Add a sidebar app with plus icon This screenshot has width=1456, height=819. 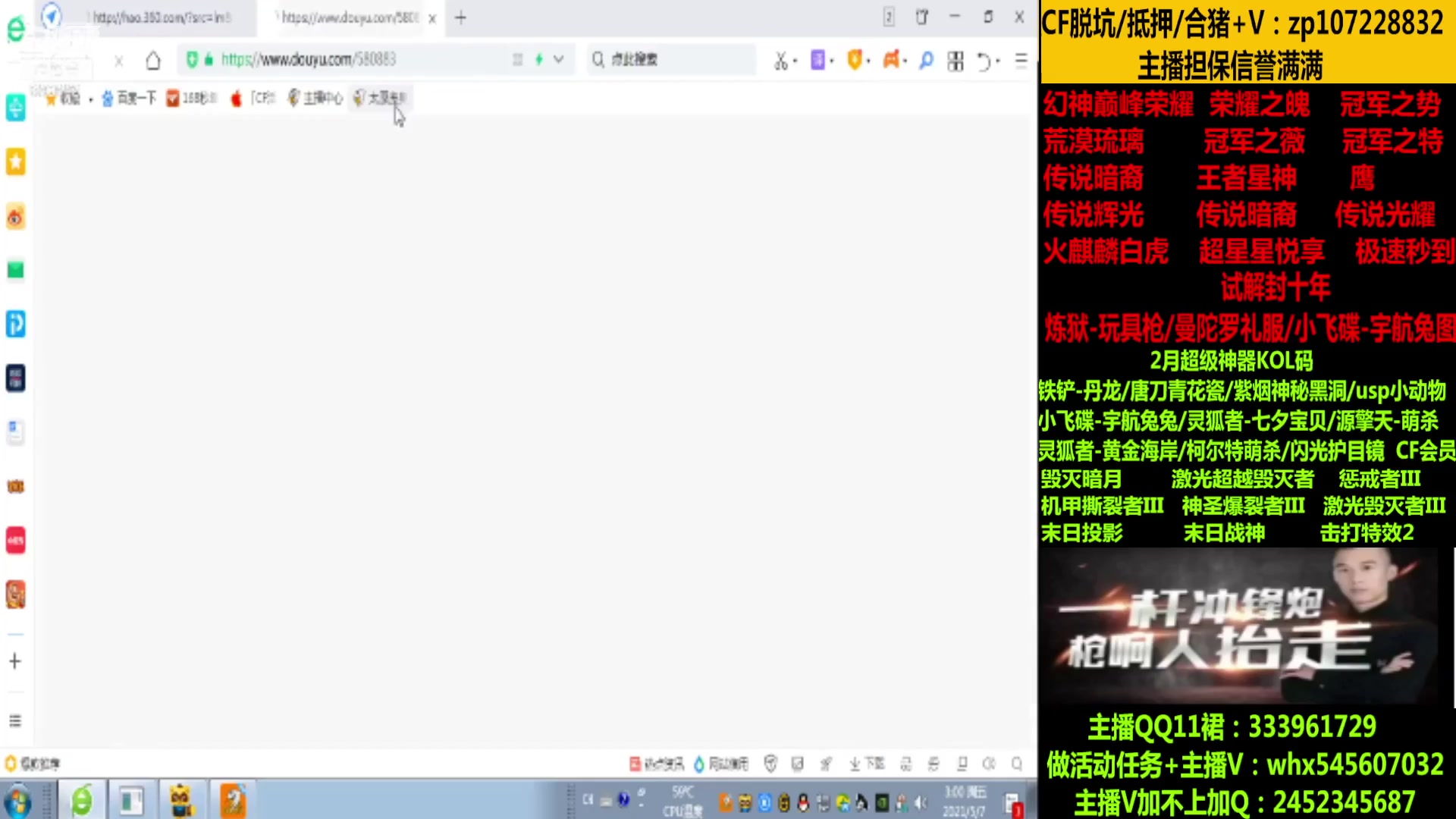(15, 661)
